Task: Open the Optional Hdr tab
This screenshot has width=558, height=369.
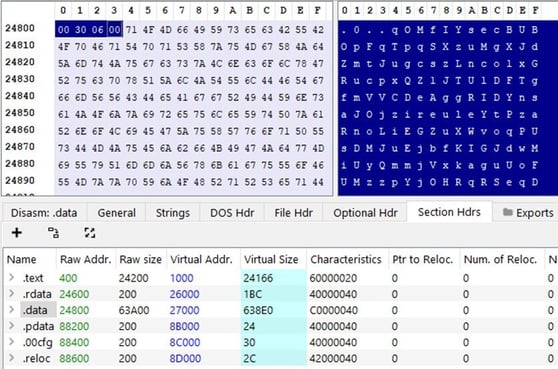Action: click(x=365, y=213)
